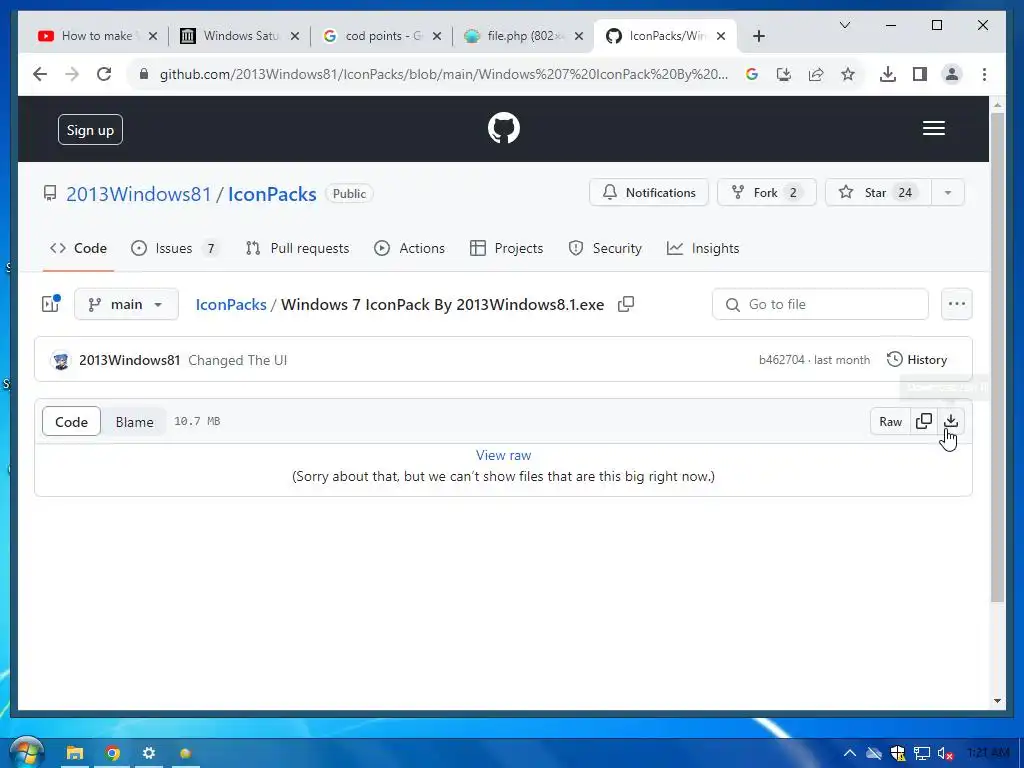
Task: Click the Sign up button
Action: (x=90, y=130)
